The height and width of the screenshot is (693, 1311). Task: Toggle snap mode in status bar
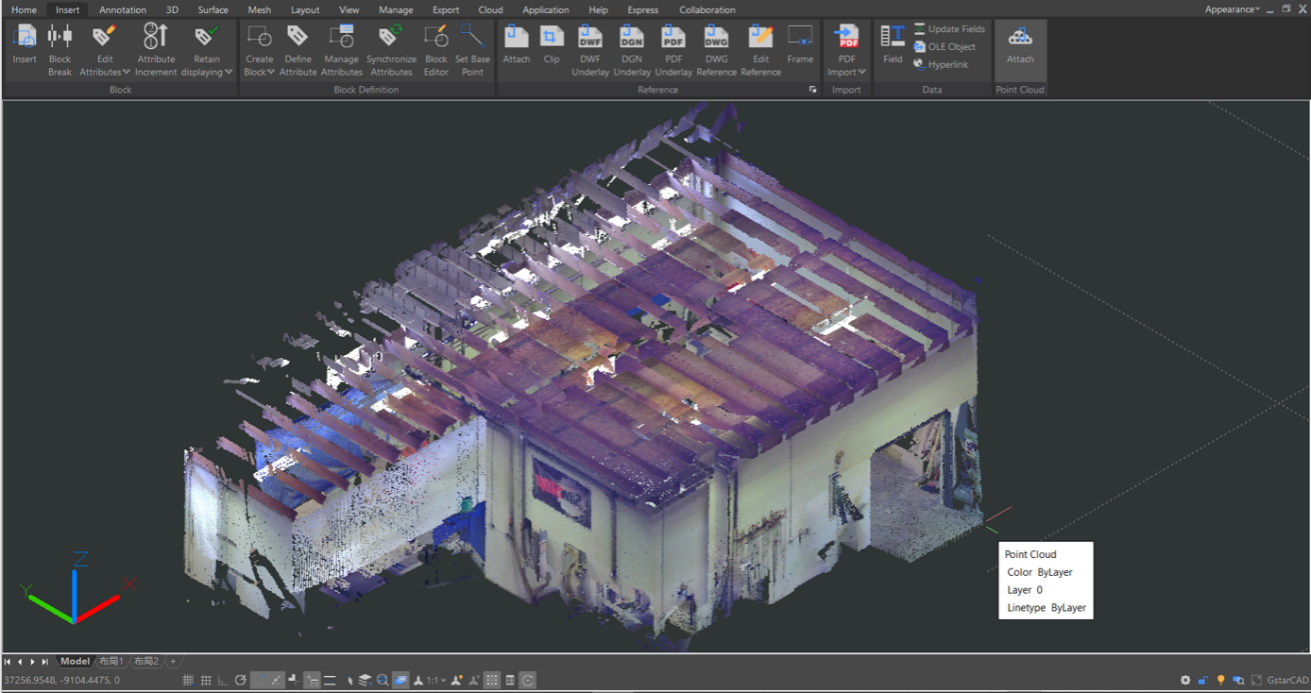click(188, 680)
